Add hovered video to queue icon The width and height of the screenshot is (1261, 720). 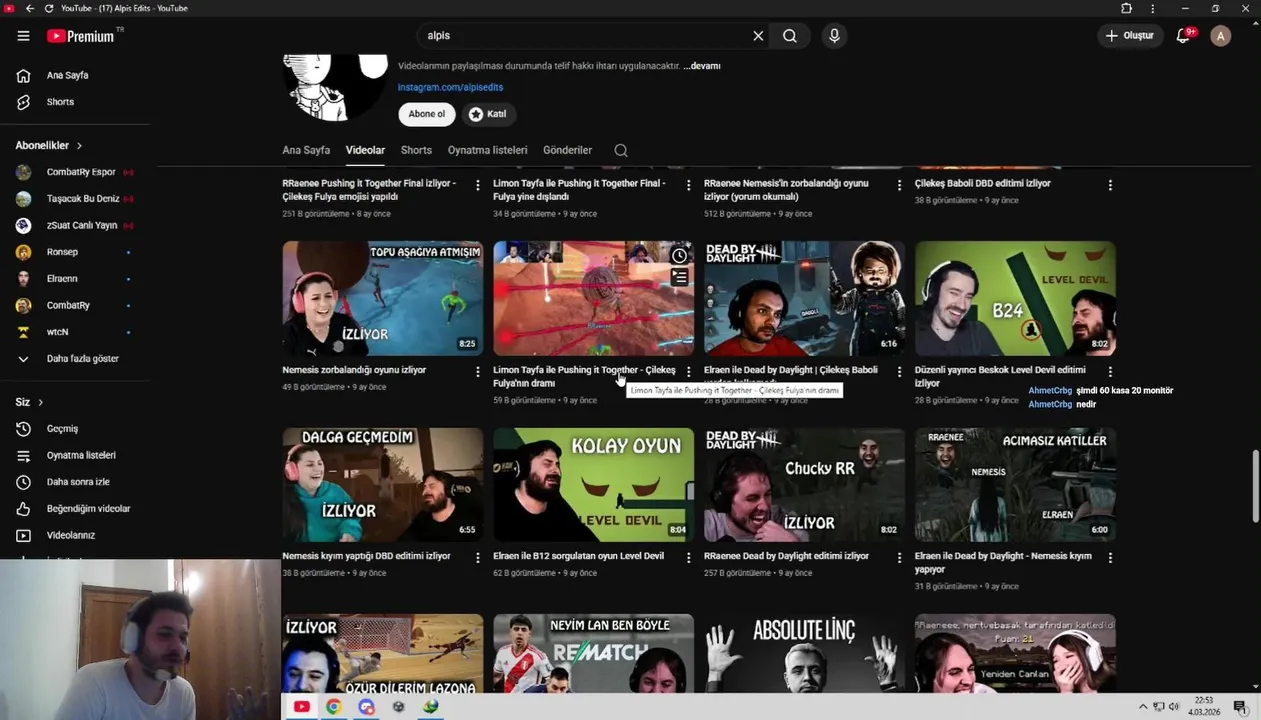[679, 277]
